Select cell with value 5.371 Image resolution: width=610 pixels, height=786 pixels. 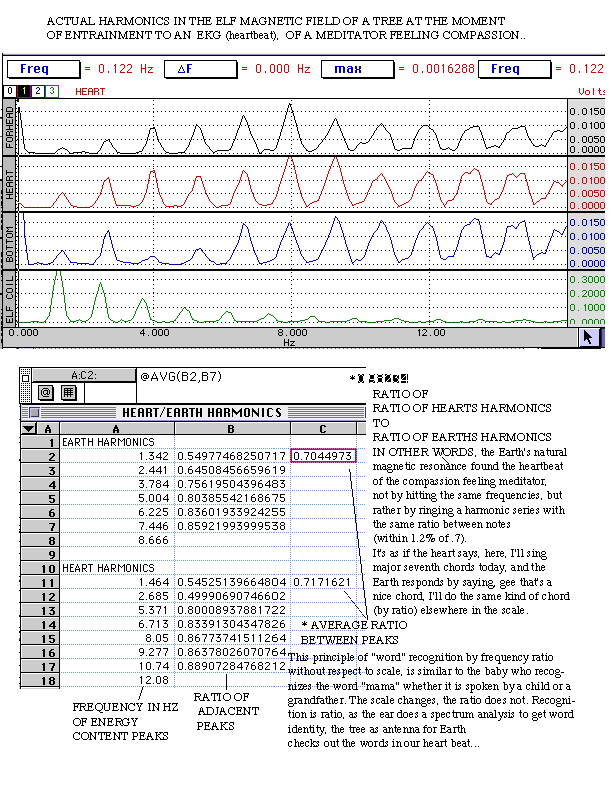coord(117,611)
